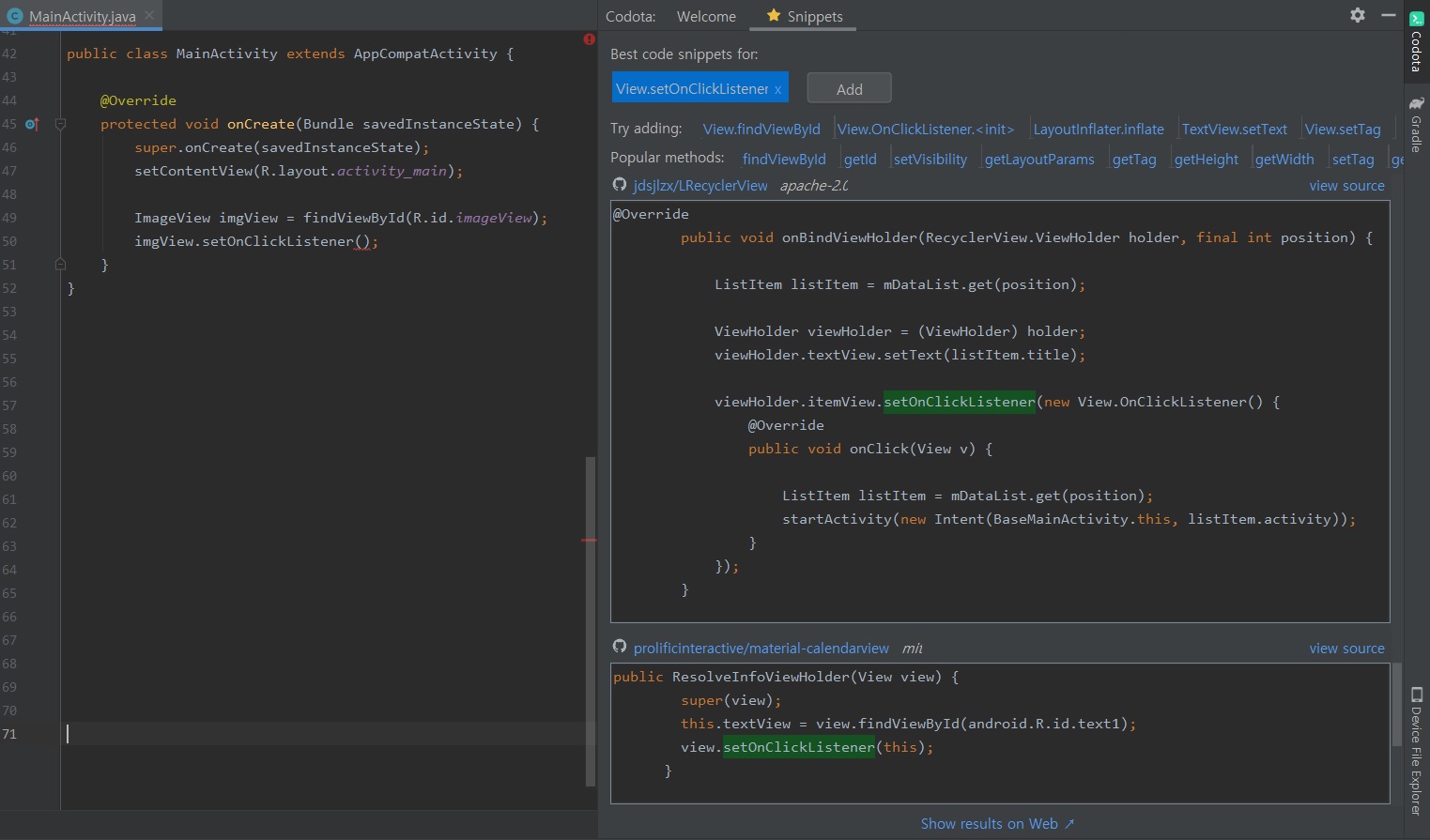Viewport: 1430px width, 840px height.
Task: Choose popular method getTag
Action: pos(1134,160)
